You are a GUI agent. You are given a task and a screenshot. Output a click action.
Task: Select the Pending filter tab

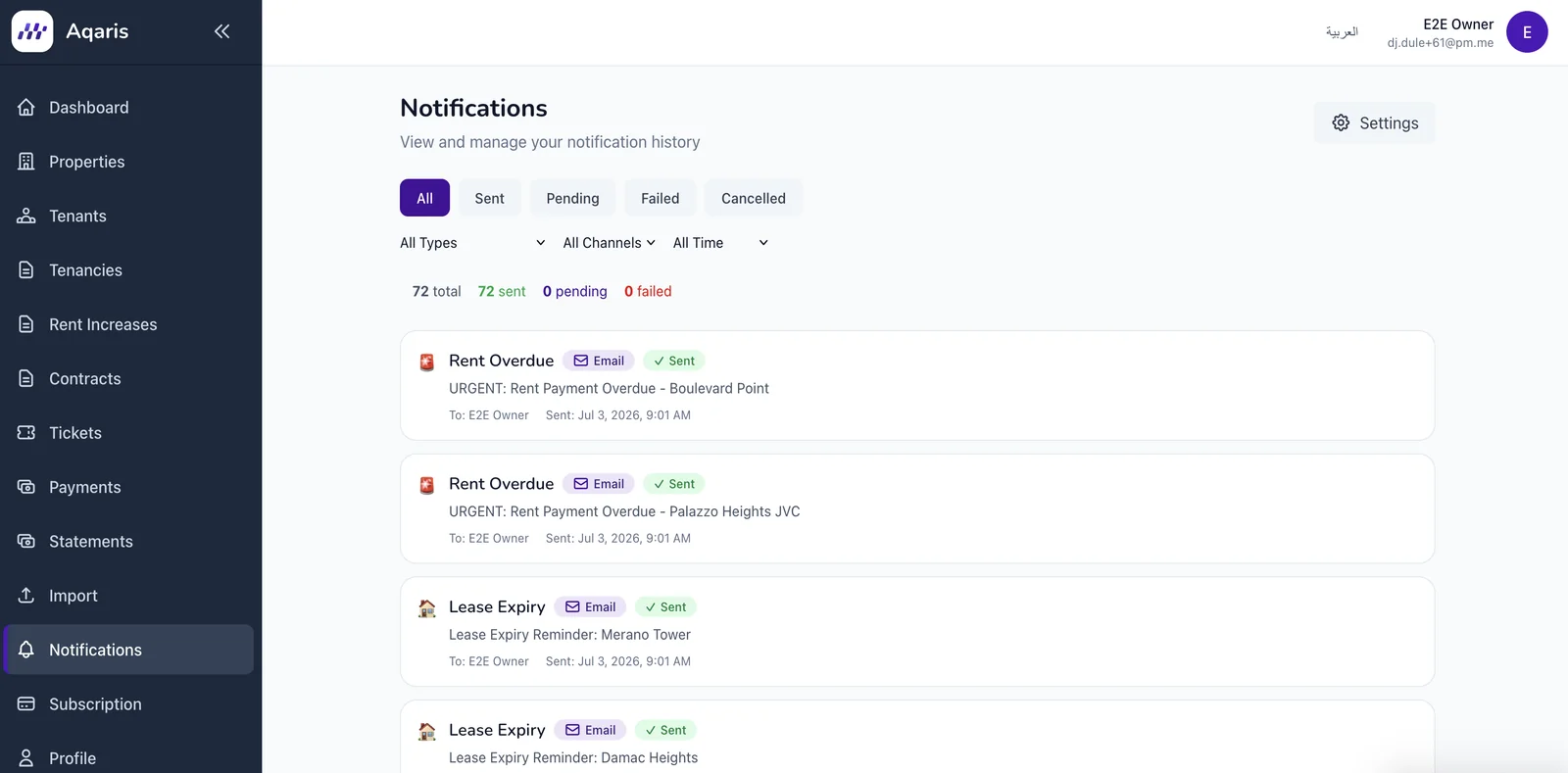coord(572,198)
